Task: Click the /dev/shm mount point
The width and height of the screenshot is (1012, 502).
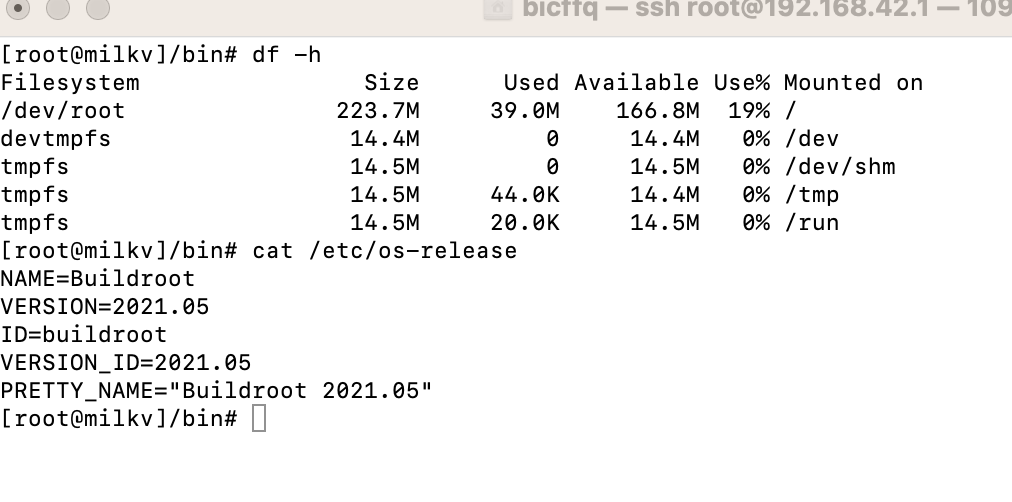Action: point(840,166)
